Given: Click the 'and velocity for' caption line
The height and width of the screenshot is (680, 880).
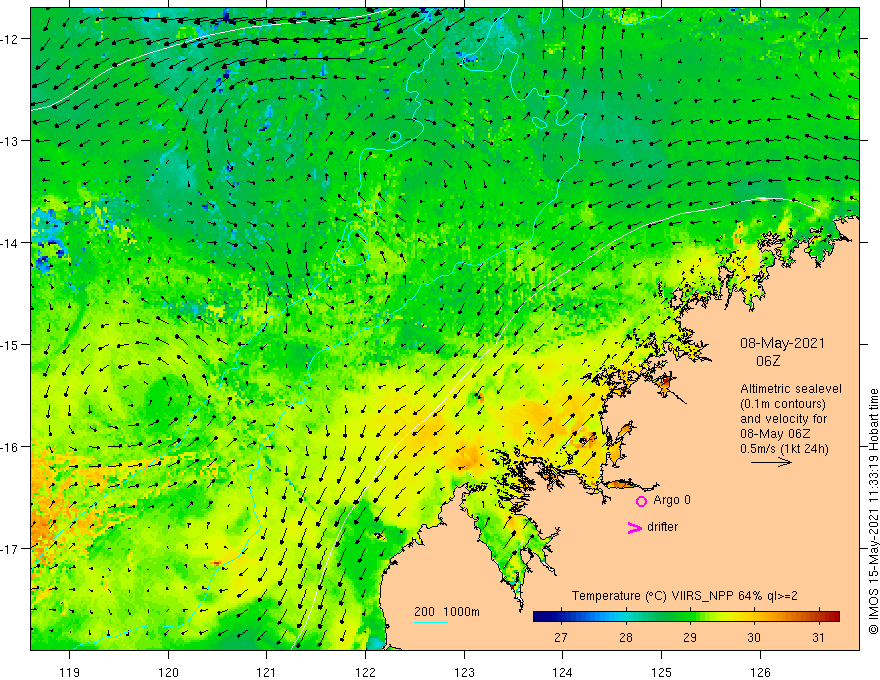Looking at the screenshot, I should pyautogui.click(x=783, y=419).
